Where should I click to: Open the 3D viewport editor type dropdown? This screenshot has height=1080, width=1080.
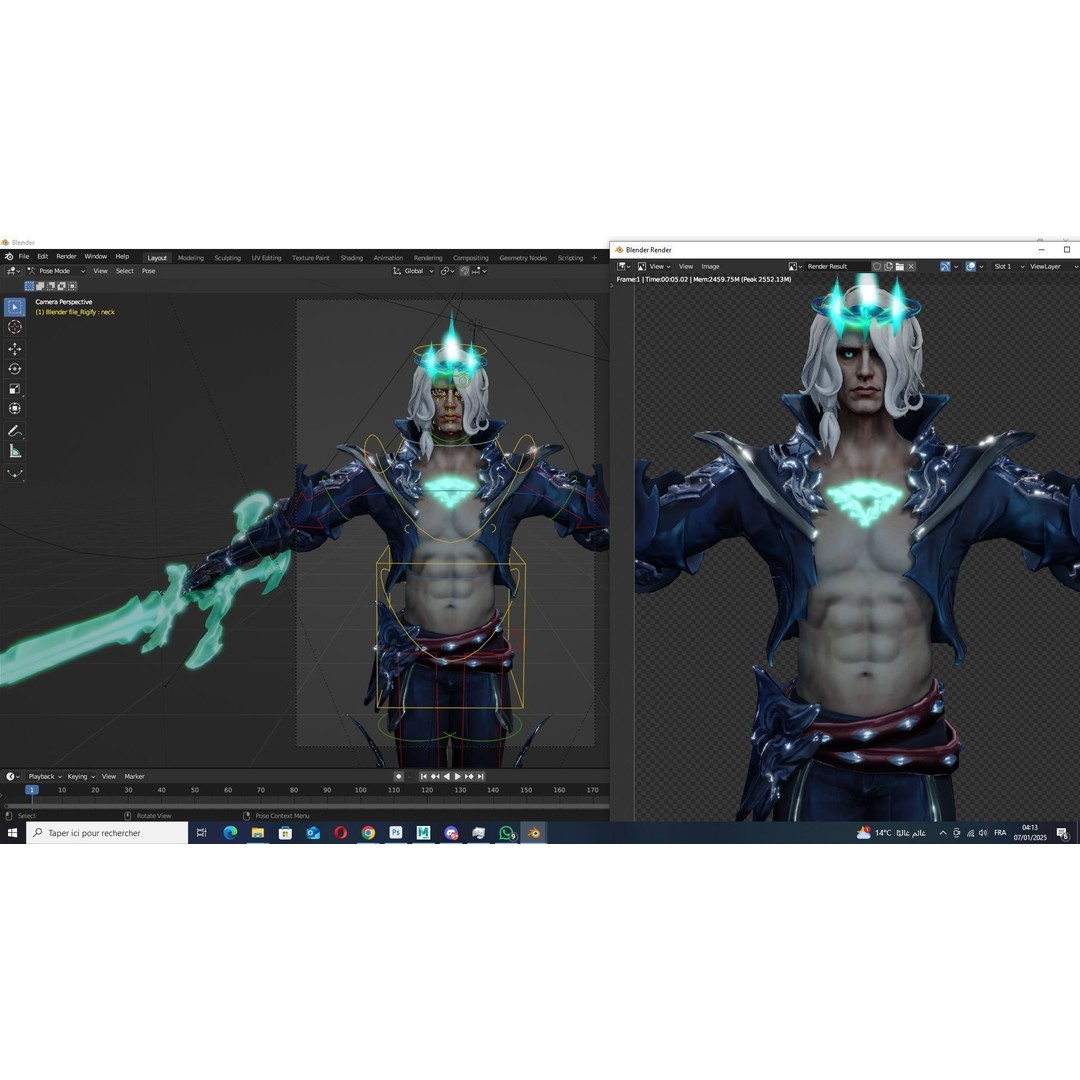[13, 271]
